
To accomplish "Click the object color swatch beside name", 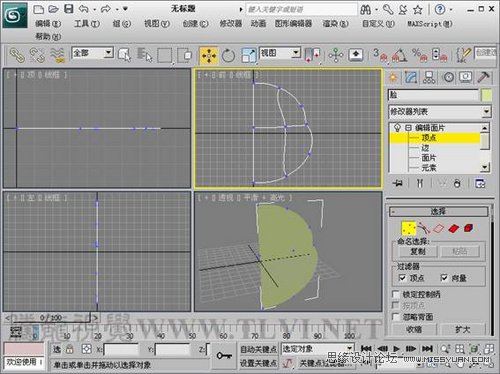I will coord(487,95).
